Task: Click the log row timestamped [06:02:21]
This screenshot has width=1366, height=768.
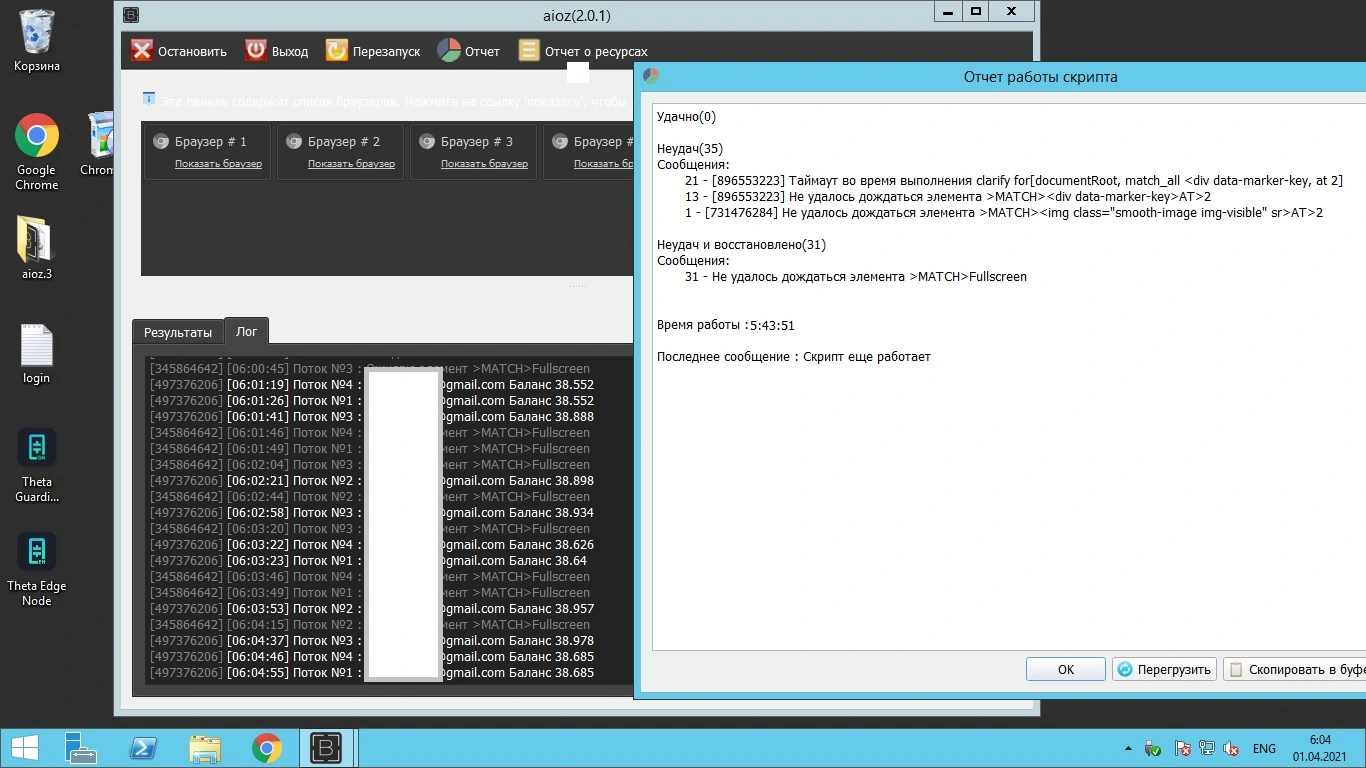Action: [x=372, y=481]
